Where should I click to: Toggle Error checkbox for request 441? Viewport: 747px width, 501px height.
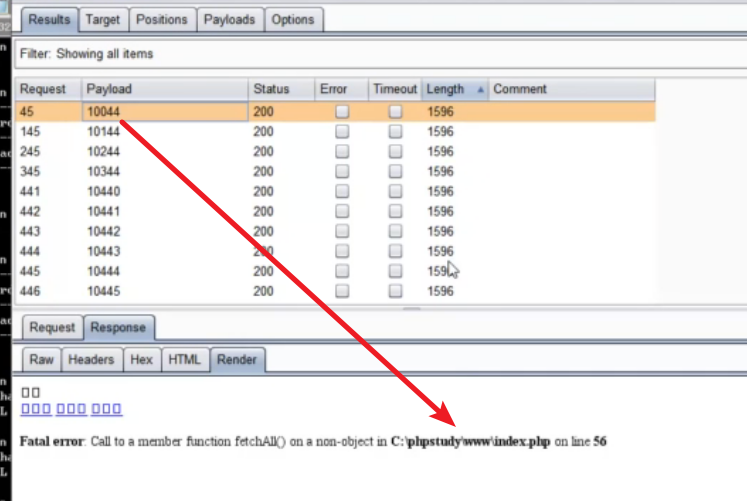click(x=342, y=191)
